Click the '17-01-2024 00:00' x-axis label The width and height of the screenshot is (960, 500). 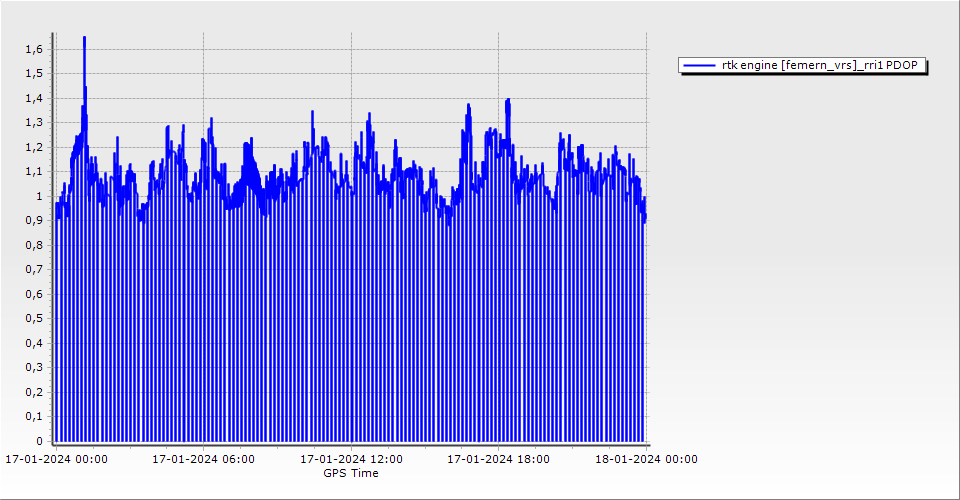pyautogui.click(x=57, y=460)
